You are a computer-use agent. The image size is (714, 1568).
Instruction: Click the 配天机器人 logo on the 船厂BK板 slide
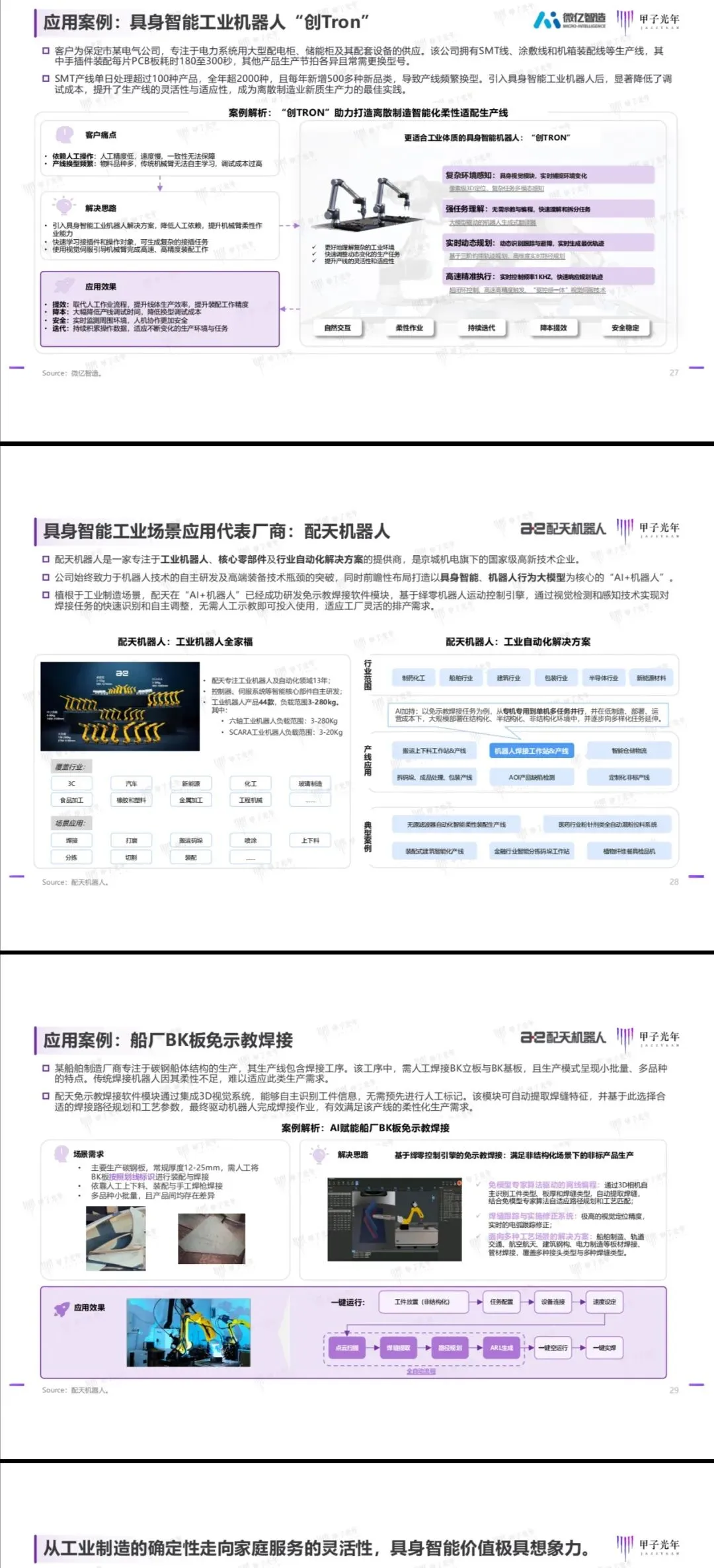[563, 1037]
